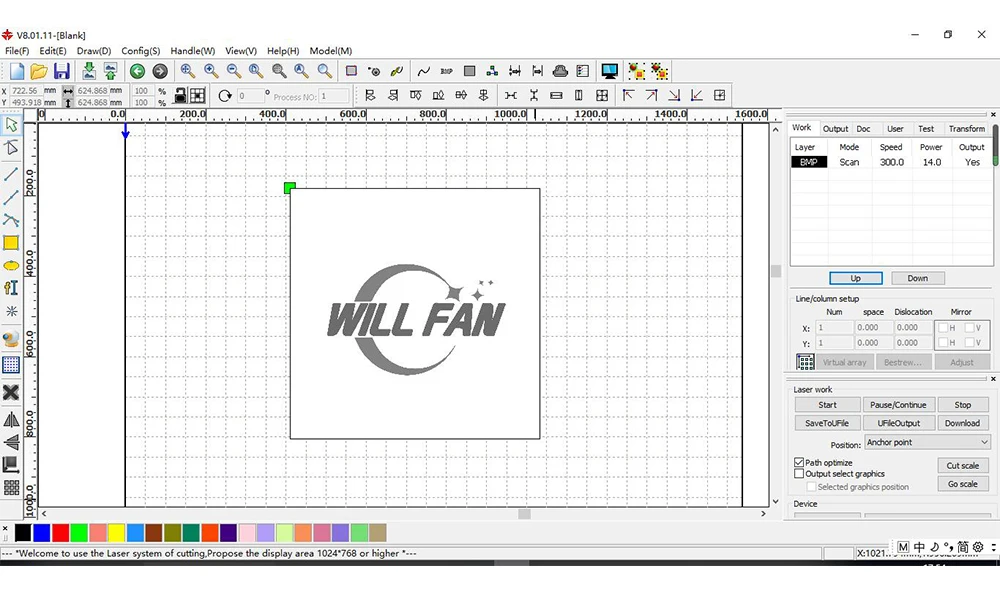Screen dimensions: 1000x600
Task: Check the Y row mirror H checkbox
Action: tap(943, 342)
